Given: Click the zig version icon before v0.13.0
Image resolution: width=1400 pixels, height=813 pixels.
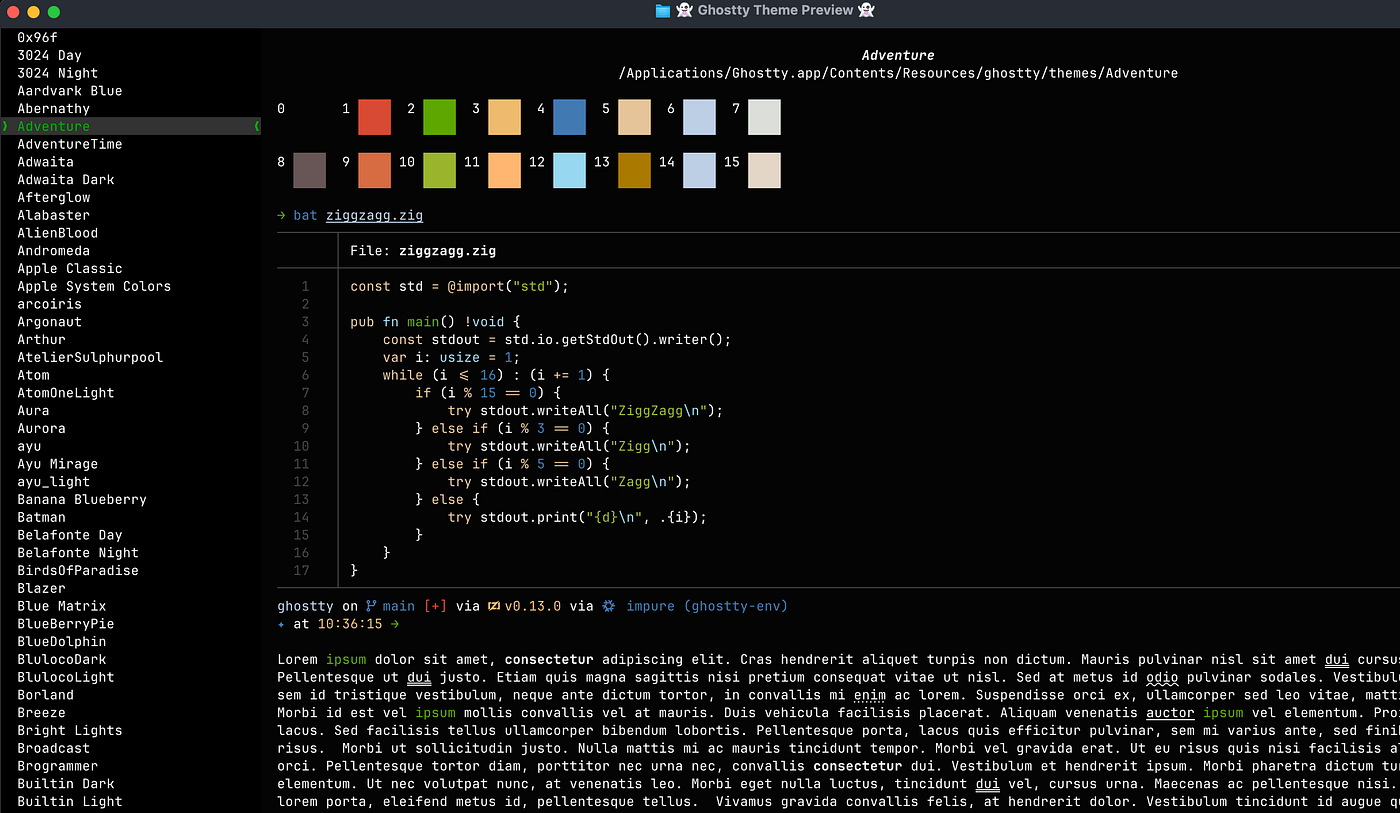Looking at the screenshot, I should coord(493,606).
